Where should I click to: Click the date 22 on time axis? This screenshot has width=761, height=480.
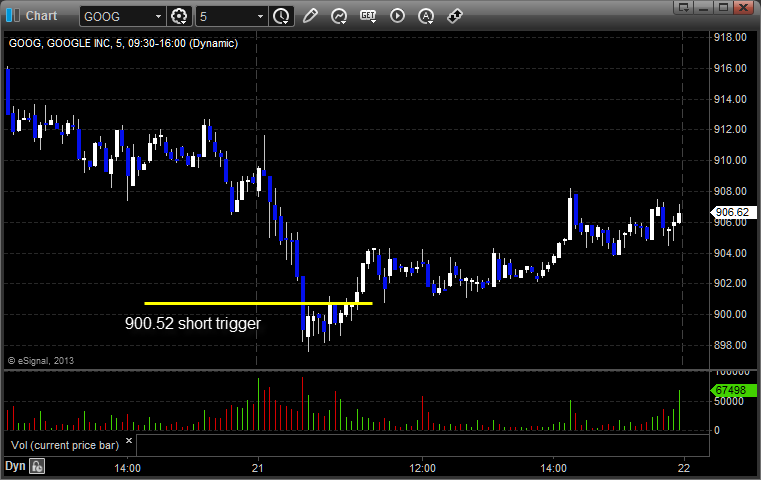point(684,468)
